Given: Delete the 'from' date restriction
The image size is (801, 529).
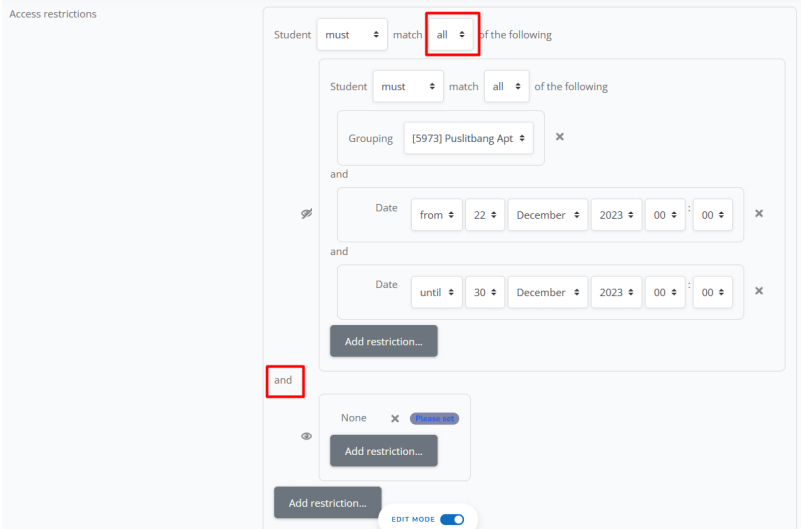Looking at the screenshot, I should click(759, 214).
